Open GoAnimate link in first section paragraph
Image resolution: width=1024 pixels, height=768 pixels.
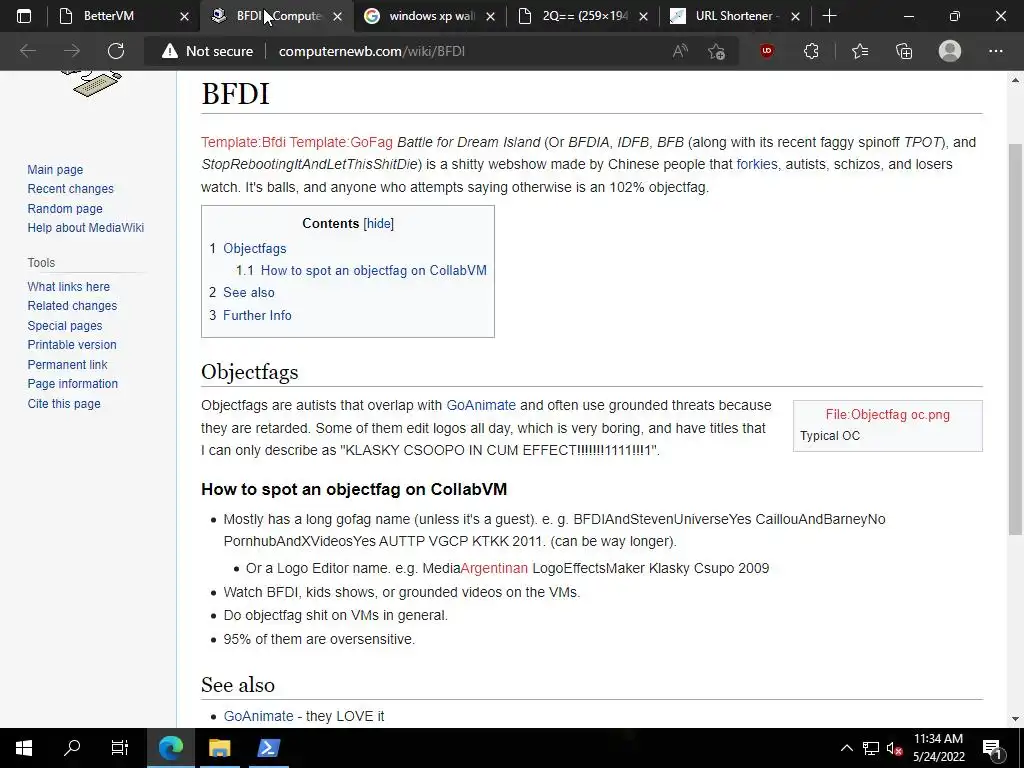click(x=481, y=406)
